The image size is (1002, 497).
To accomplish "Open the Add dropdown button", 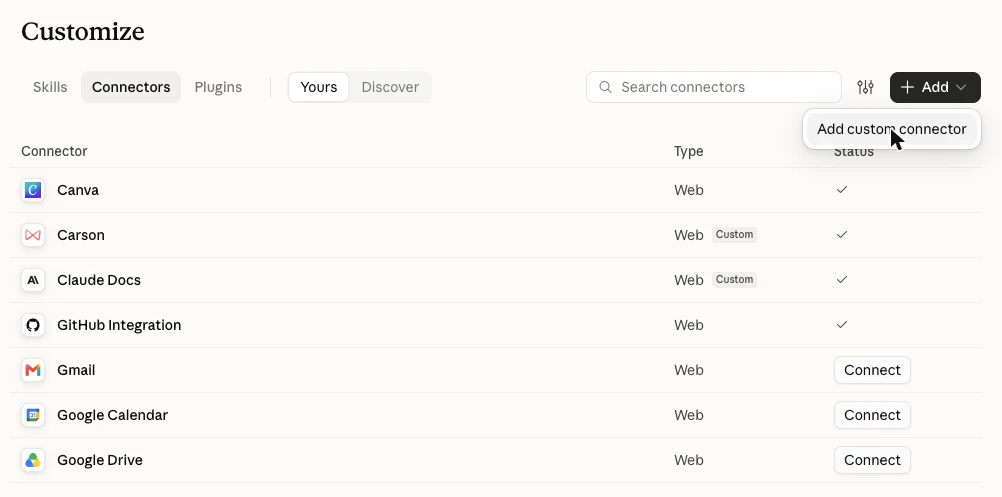I will click(x=935, y=87).
